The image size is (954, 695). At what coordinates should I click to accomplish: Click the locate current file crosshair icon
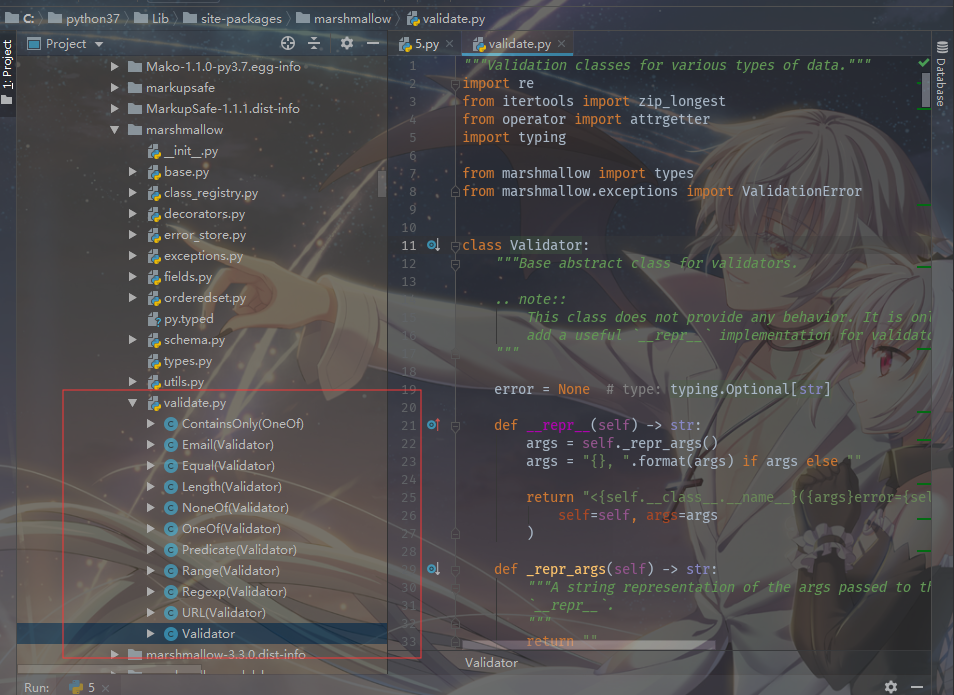[x=288, y=43]
